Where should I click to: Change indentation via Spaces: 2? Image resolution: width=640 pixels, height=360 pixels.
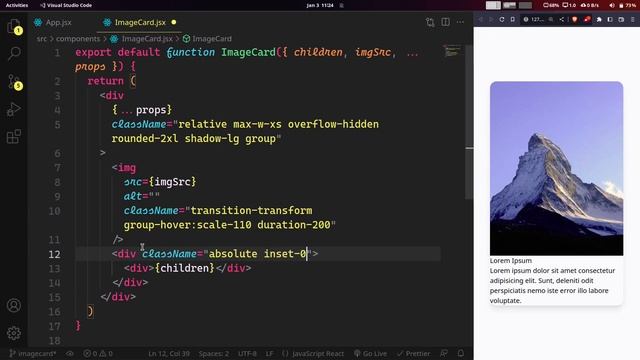pos(213,353)
